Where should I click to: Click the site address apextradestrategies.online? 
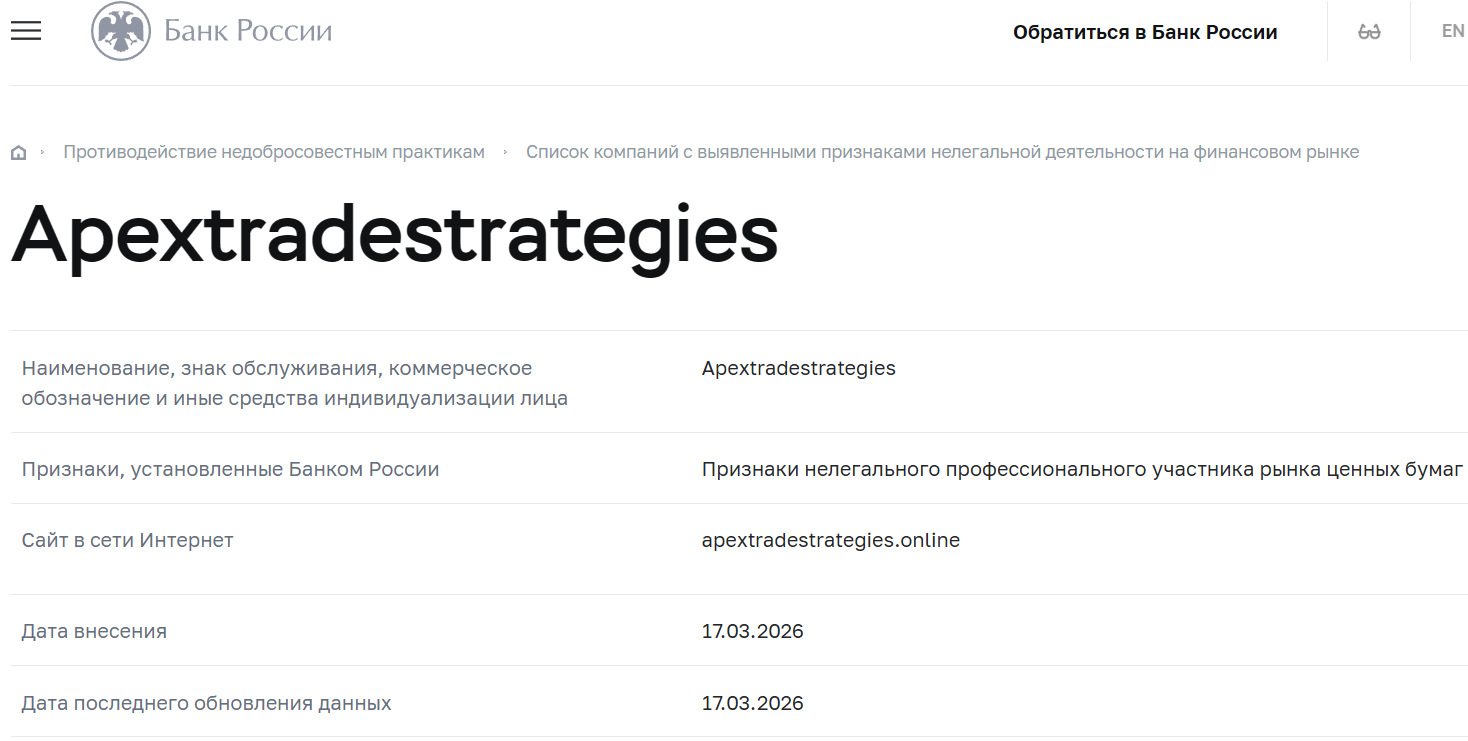click(831, 539)
